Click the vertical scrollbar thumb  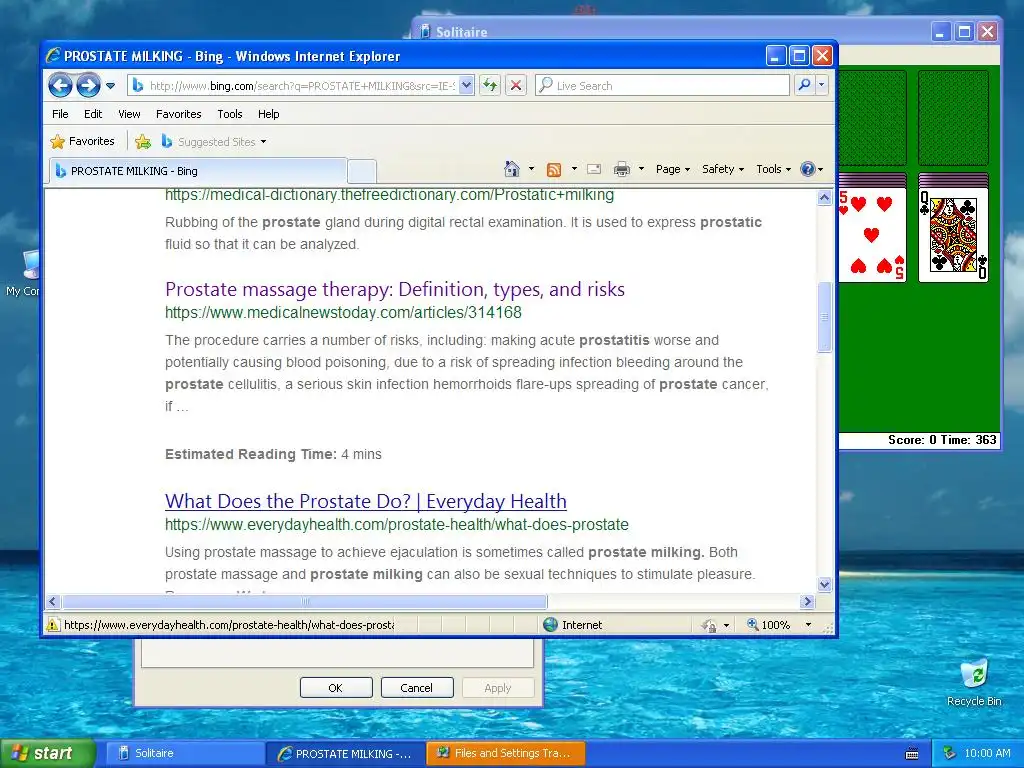[824, 317]
